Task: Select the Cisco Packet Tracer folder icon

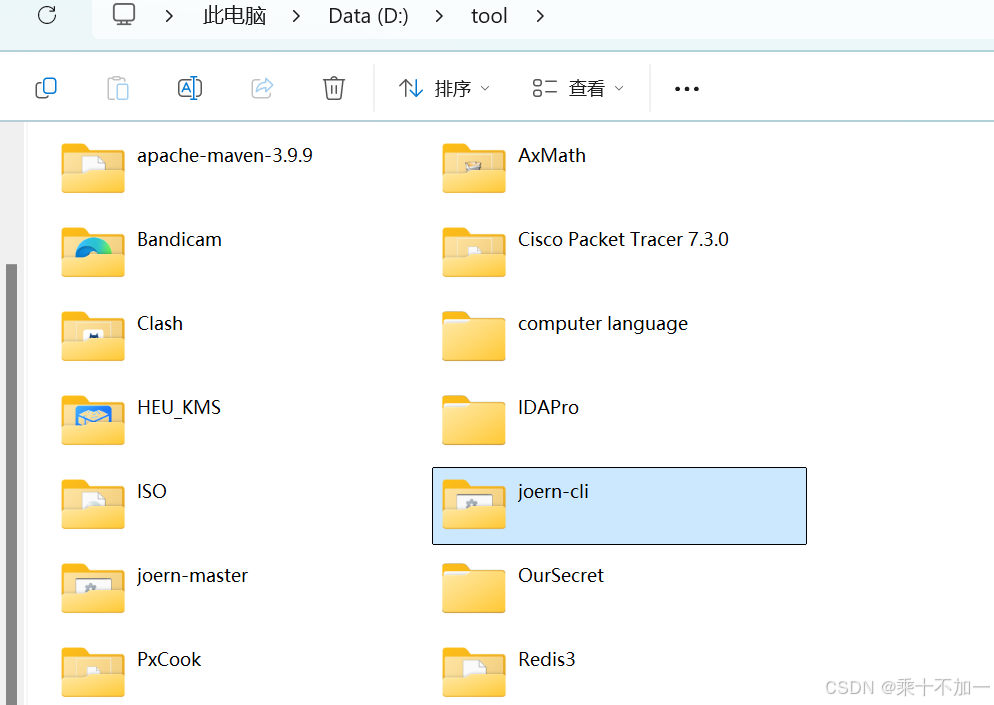Action: 474,252
